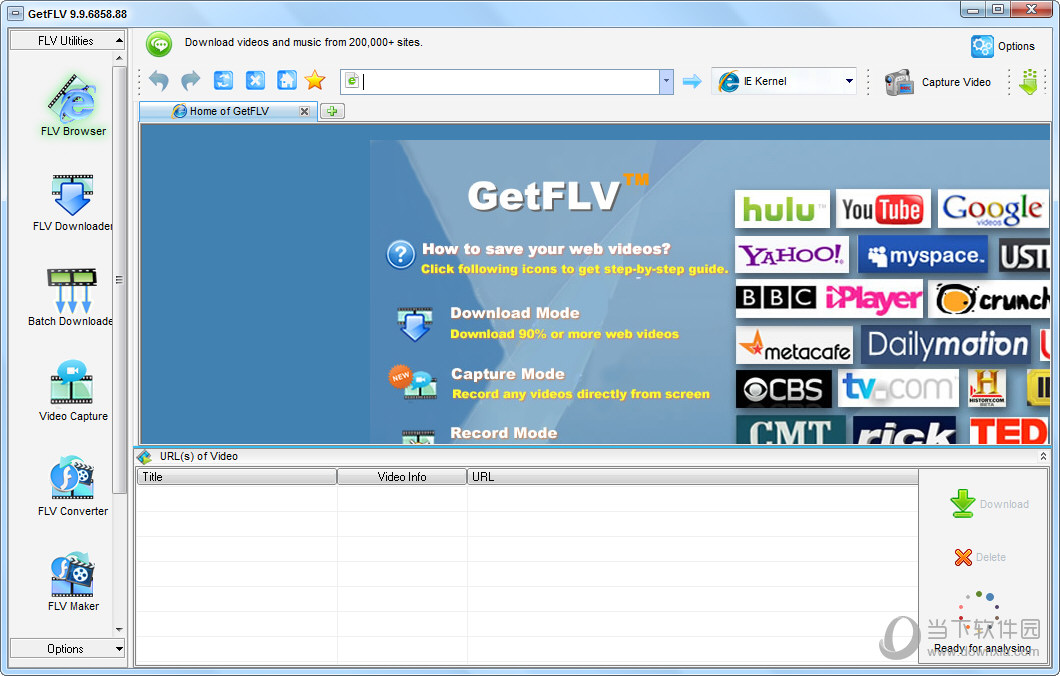
Task: Click the sidebar vertical scrollbar thumb
Action: [120, 280]
